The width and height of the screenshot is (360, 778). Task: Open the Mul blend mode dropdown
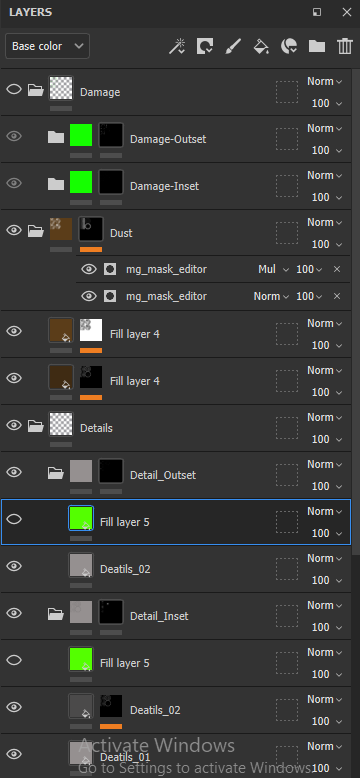click(273, 269)
